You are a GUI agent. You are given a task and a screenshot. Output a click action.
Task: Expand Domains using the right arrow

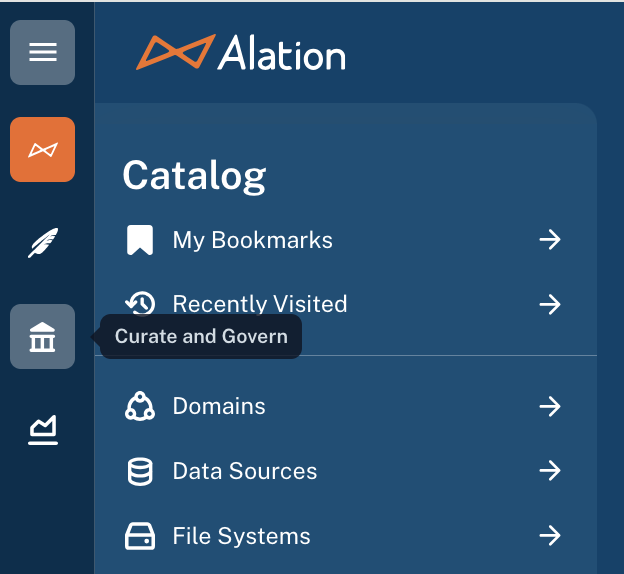tap(550, 406)
